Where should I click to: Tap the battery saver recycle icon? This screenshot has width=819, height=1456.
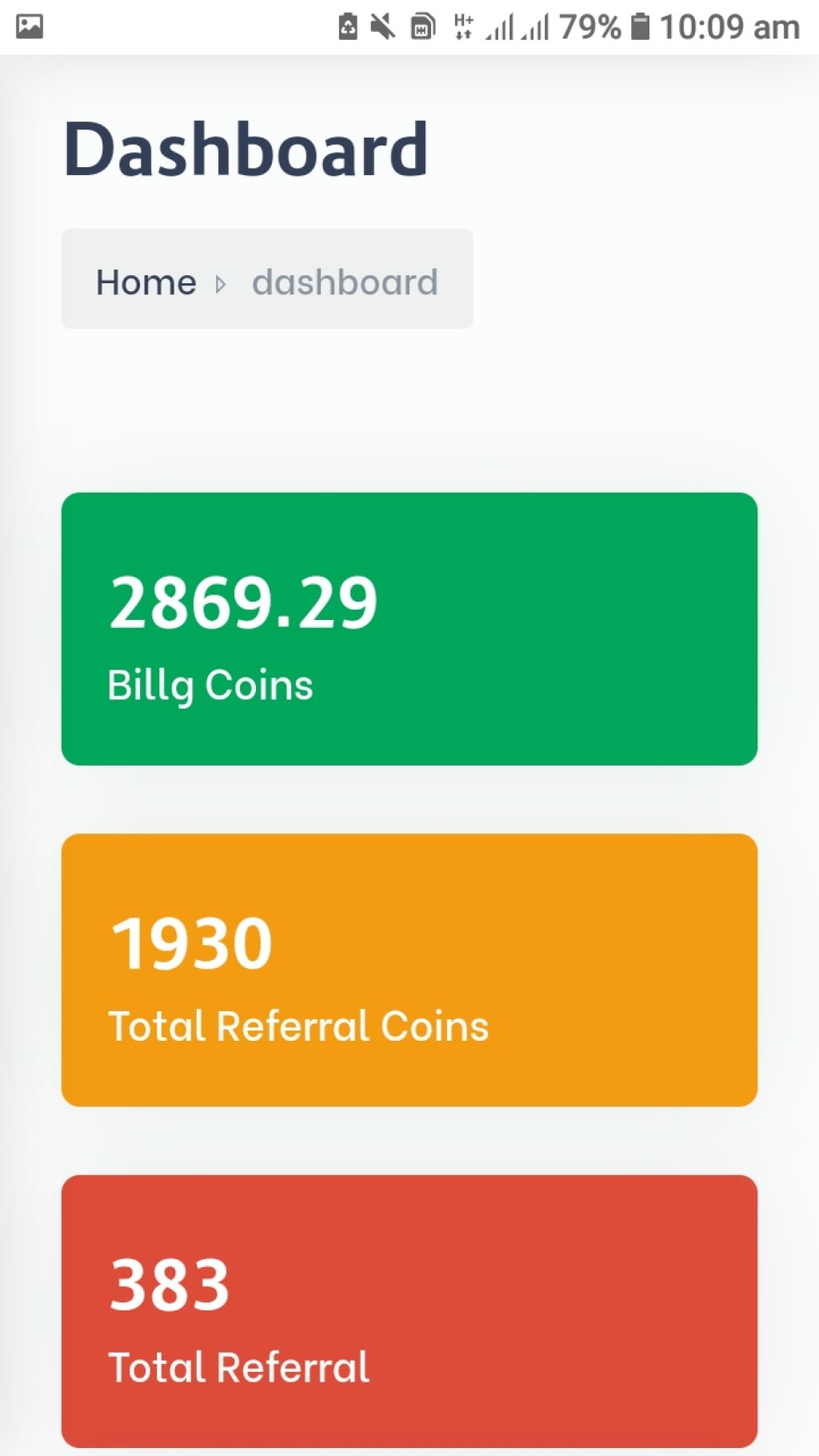click(x=348, y=26)
